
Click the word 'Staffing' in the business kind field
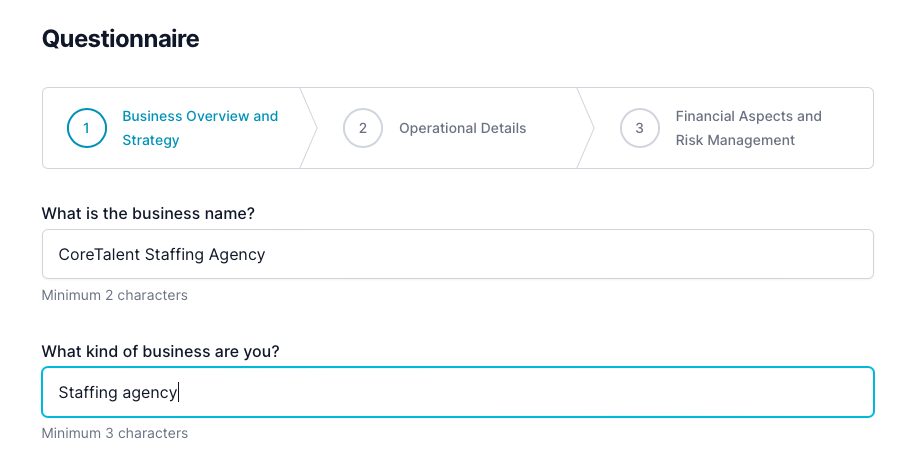87,392
